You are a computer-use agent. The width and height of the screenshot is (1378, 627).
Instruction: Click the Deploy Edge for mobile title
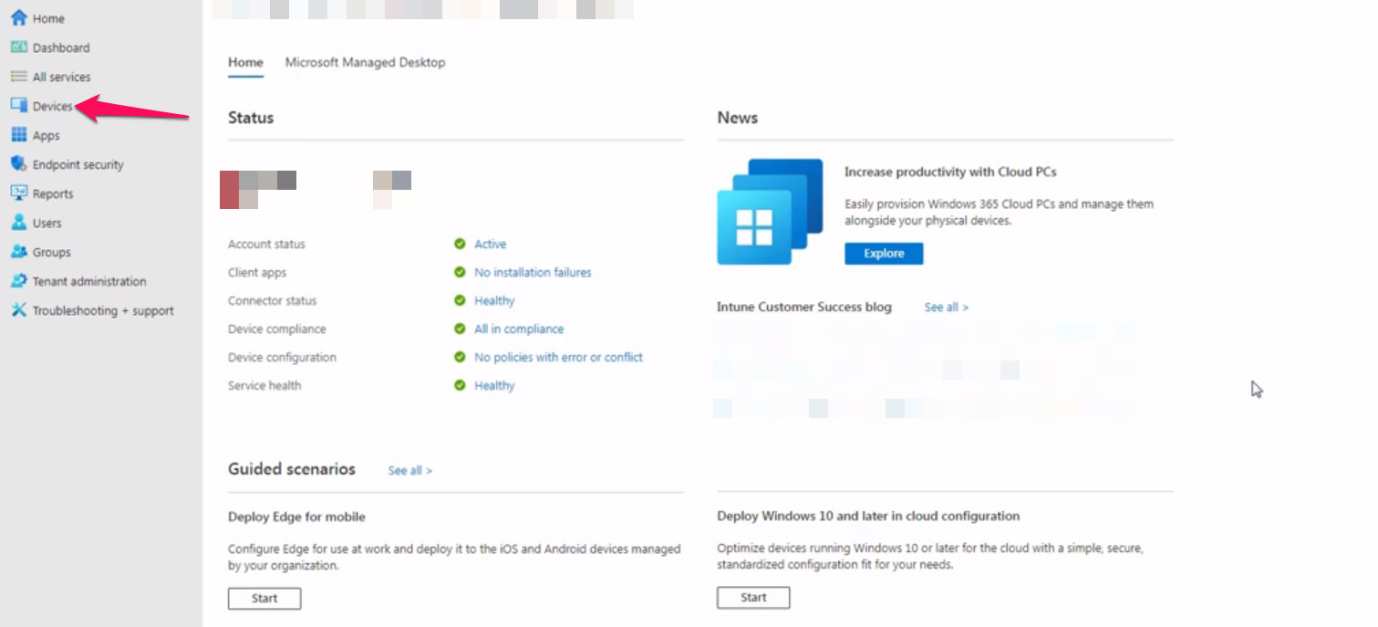(x=297, y=517)
